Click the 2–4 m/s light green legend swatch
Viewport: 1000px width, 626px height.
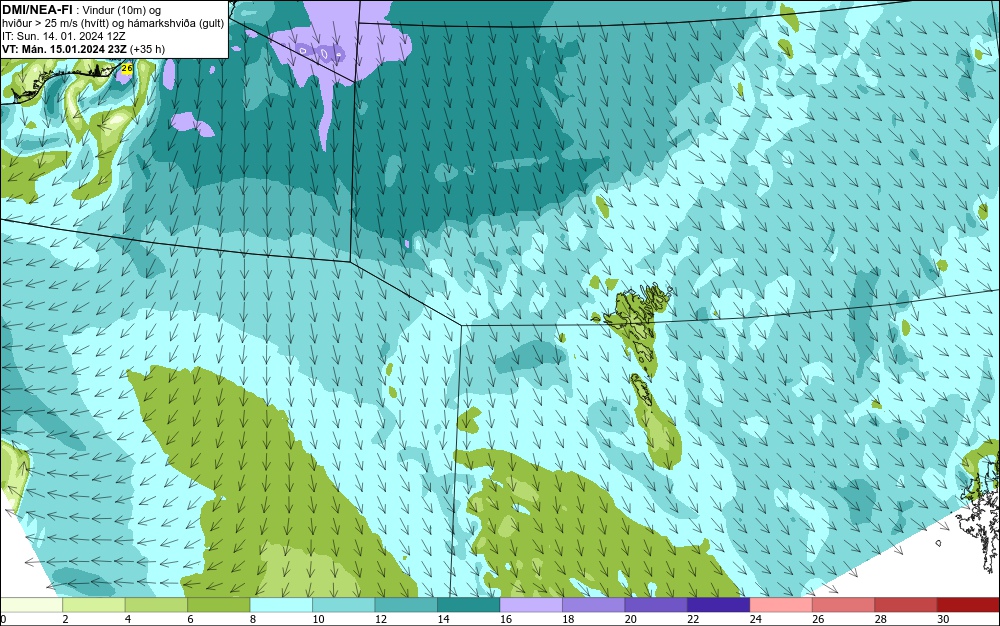[x=94, y=604]
